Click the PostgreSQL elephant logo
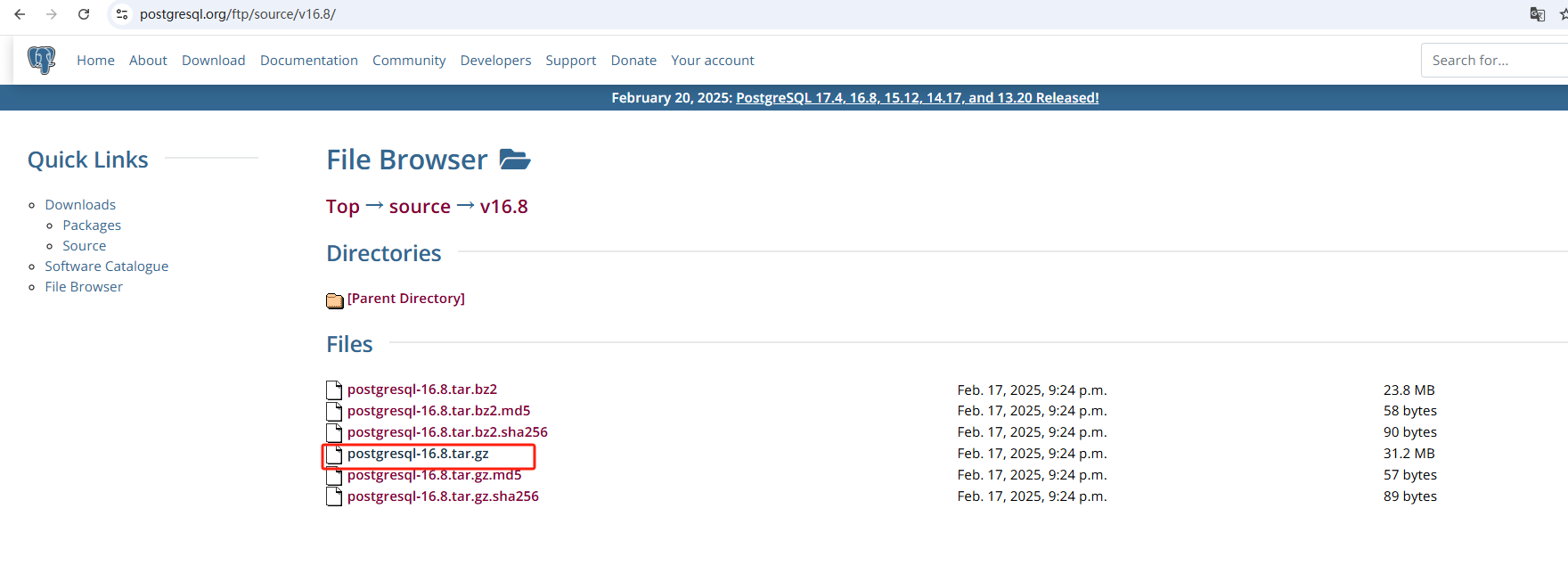 [41, 60]
